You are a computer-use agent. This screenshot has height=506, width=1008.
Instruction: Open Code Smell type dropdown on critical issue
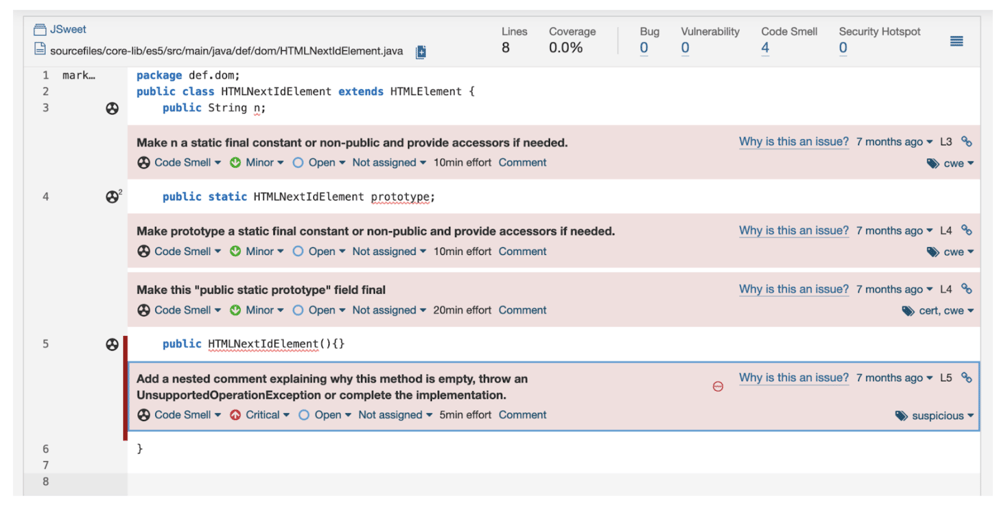coord(182,415)
